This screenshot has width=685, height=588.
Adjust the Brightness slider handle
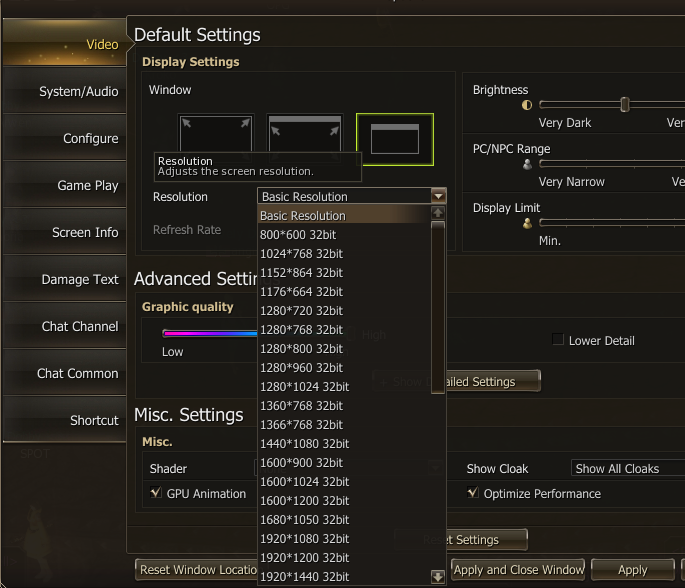[x=625, y=105]
